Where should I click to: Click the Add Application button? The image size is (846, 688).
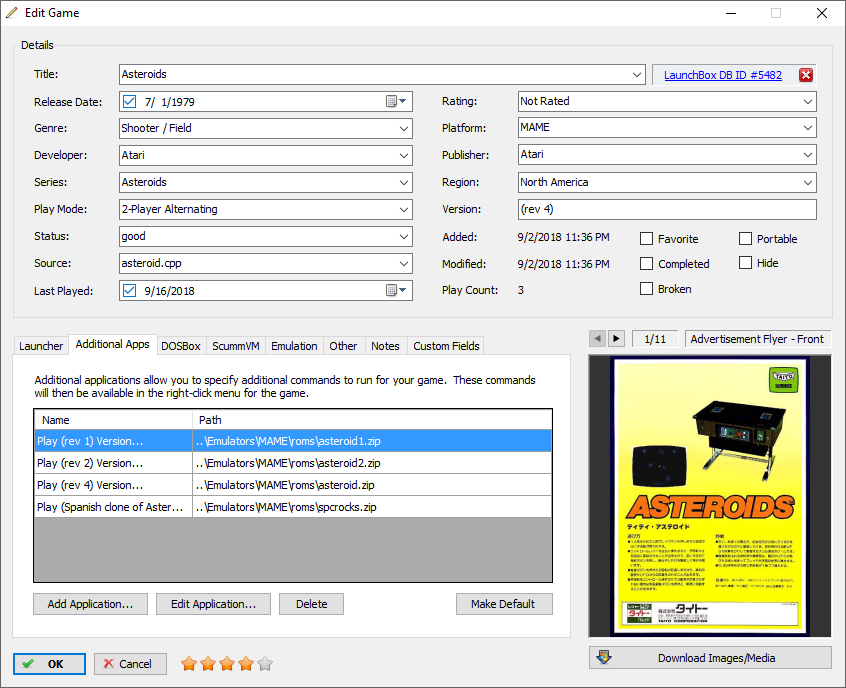click(90, 604)
